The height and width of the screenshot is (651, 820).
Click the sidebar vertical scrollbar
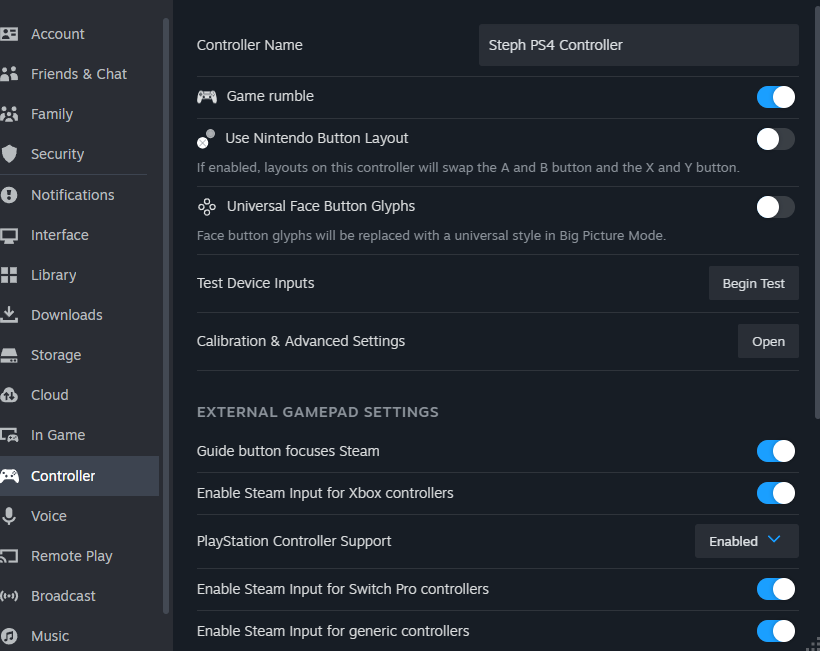[x=166, y=300]
